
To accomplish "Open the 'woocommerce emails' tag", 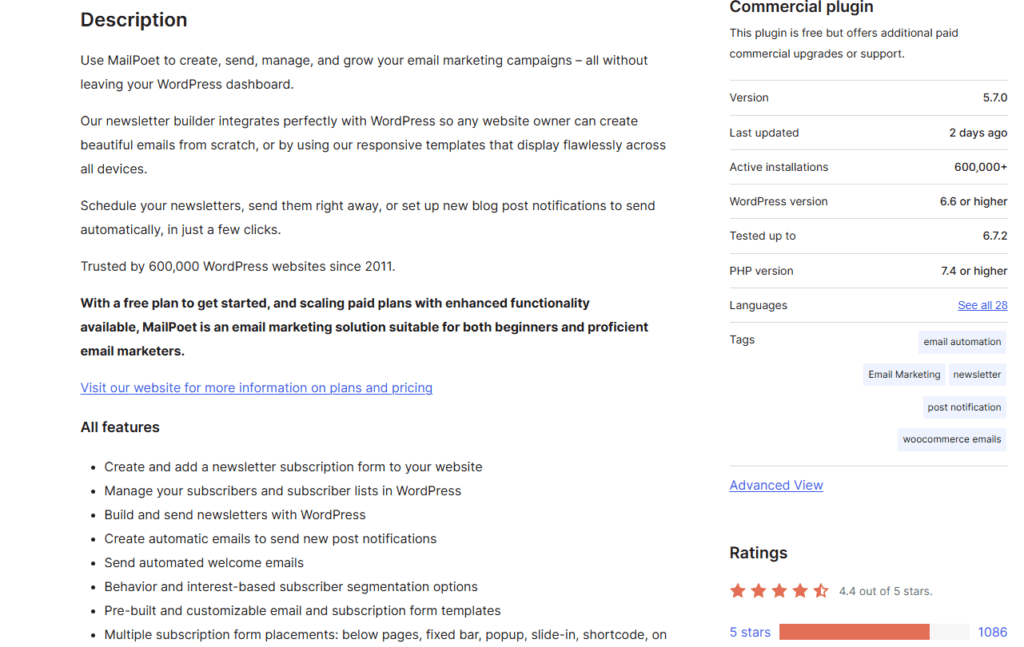I will pos(952,439).
